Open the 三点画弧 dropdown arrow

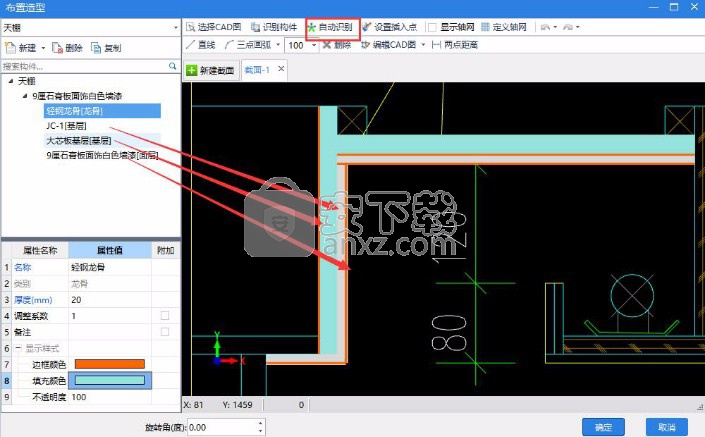point(278,45)
